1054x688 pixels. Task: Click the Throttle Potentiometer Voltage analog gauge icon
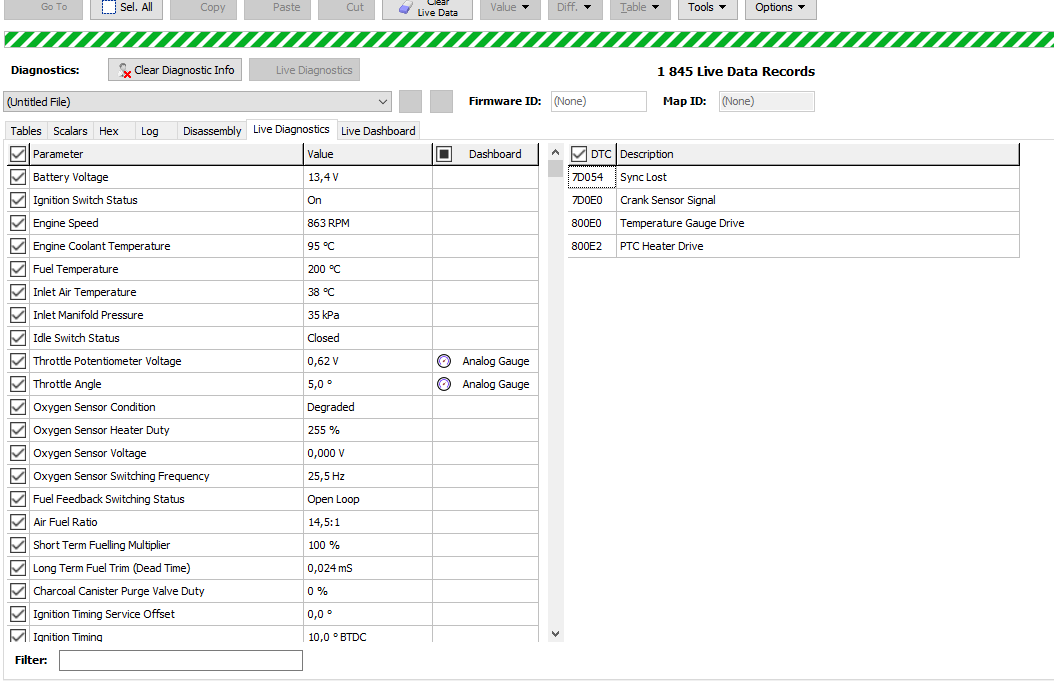[x=444, y=361]
